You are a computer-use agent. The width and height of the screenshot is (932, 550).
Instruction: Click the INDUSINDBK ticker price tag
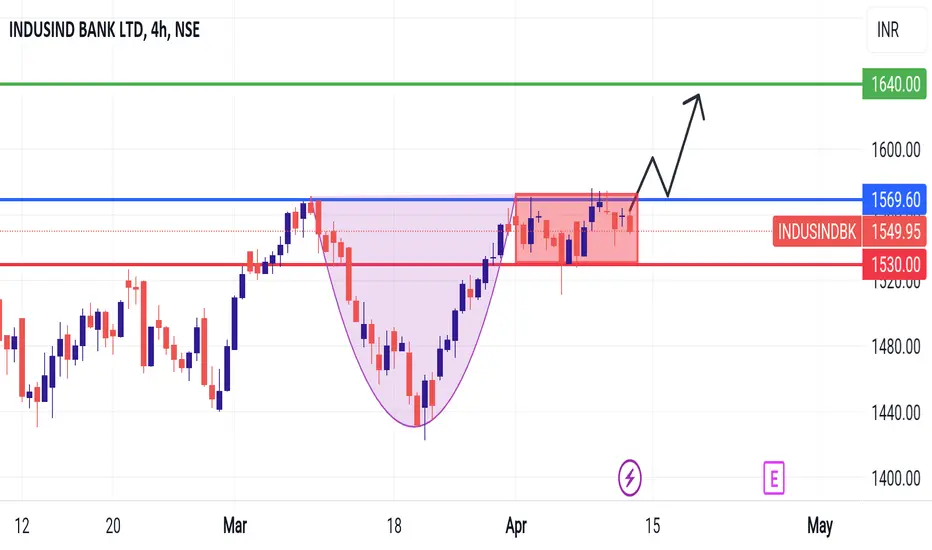tap(817, 231)
